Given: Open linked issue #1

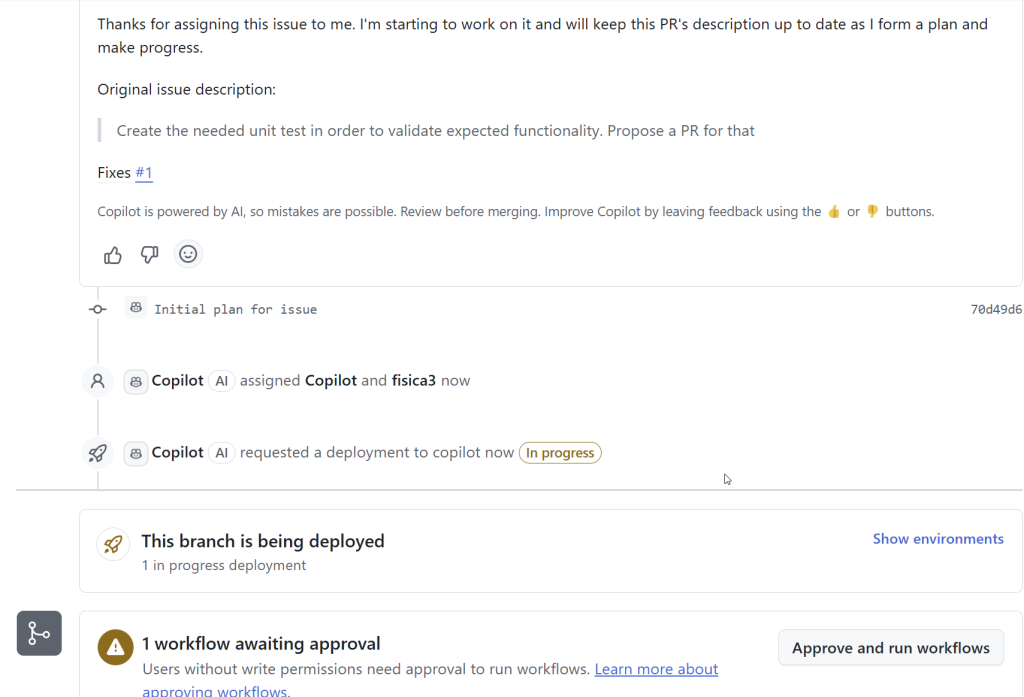Looking at the screenshot, I should click(x=144, y=173).
